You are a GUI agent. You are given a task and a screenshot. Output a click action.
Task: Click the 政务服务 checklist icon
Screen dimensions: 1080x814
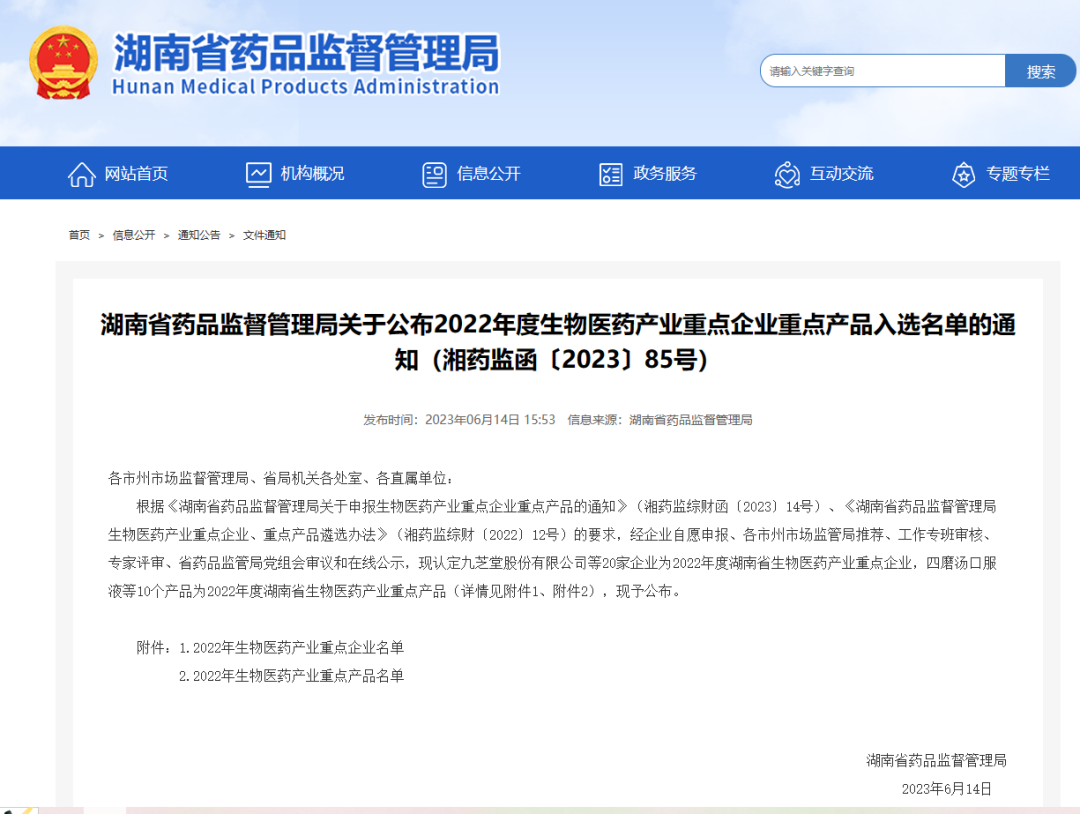pos(610,174)
